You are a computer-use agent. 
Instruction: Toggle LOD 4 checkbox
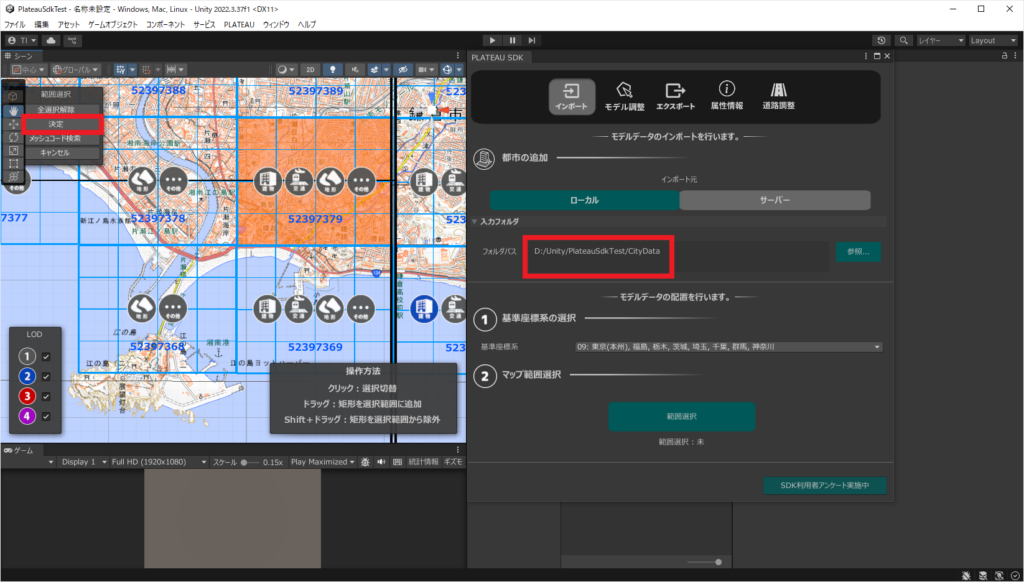46,416
